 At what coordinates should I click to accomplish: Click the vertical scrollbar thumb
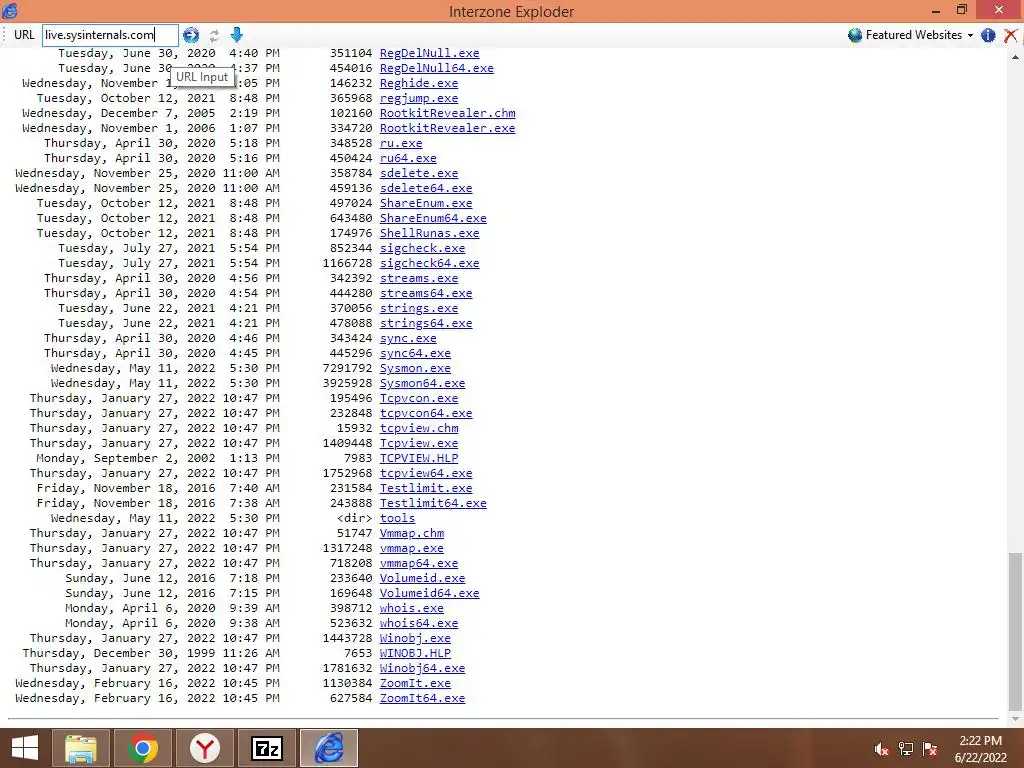coord(1015,631)
